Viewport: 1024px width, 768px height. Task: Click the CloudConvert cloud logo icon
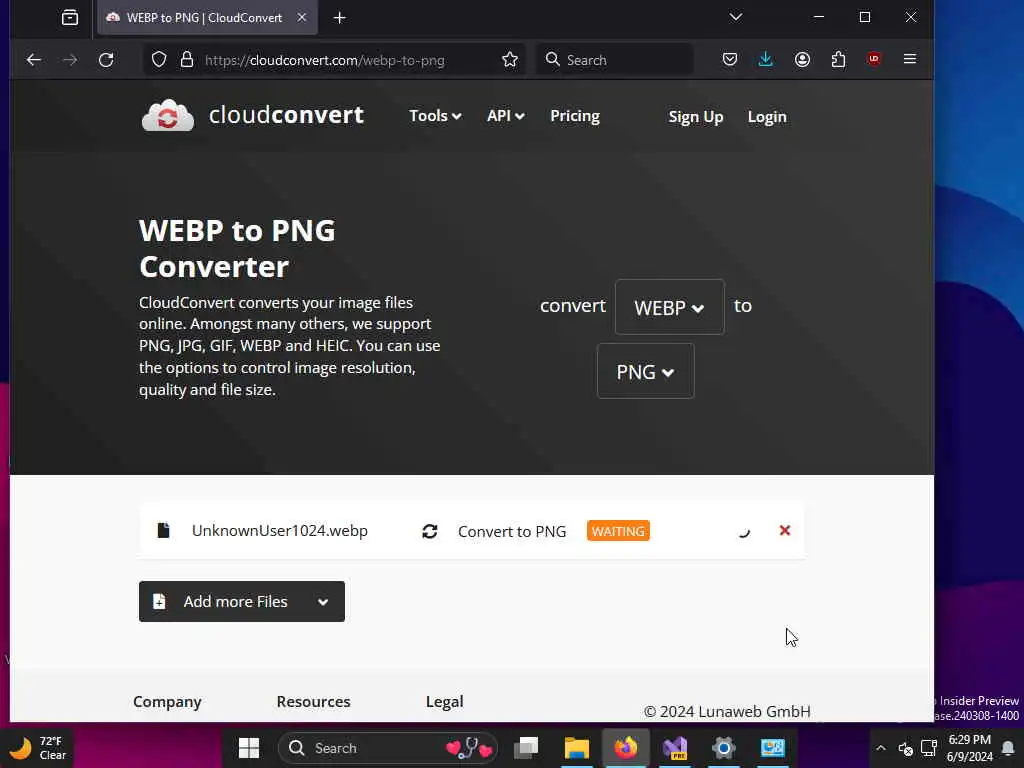tap(168, 116)
